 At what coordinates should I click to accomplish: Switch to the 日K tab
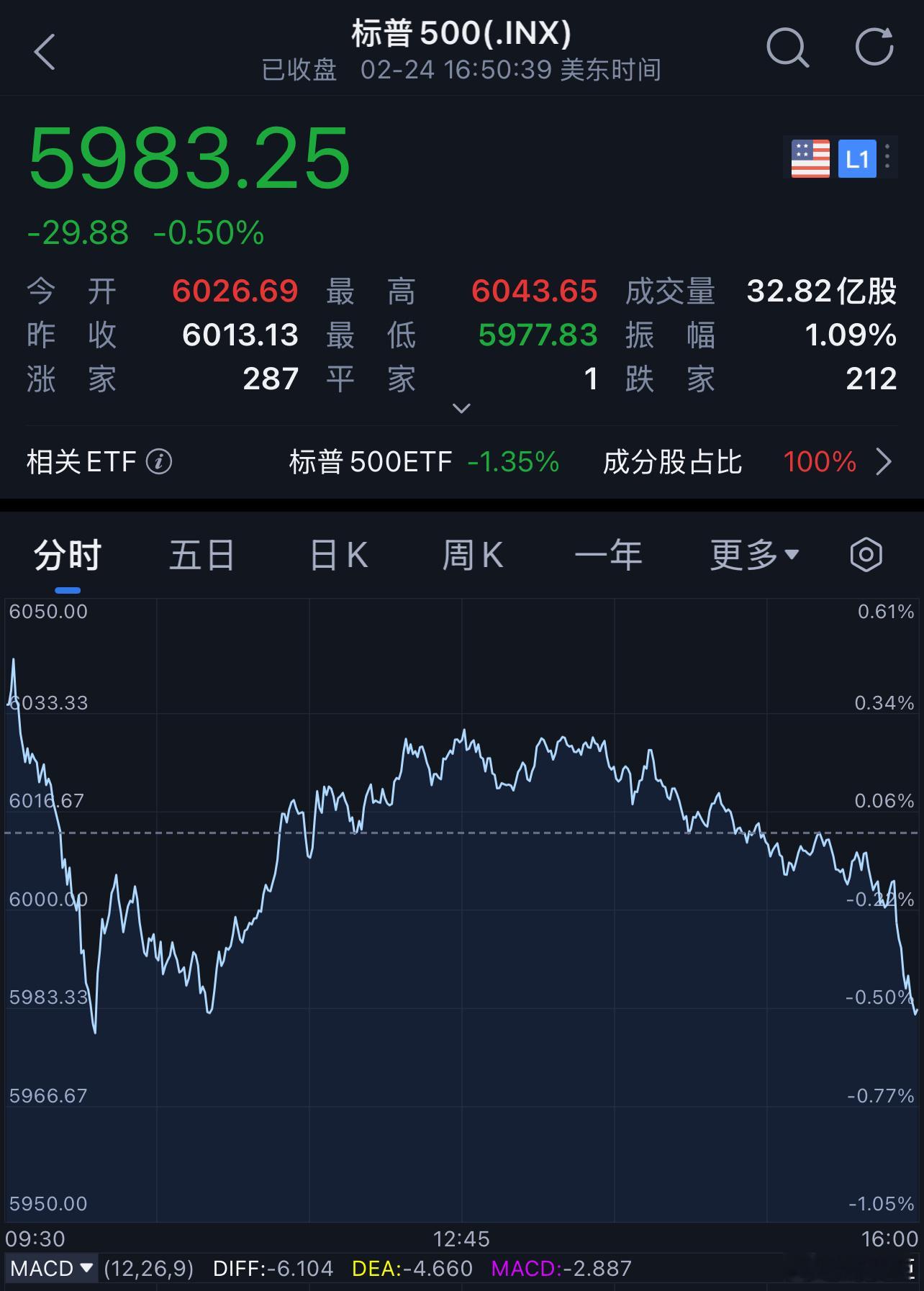pos(338,556)
